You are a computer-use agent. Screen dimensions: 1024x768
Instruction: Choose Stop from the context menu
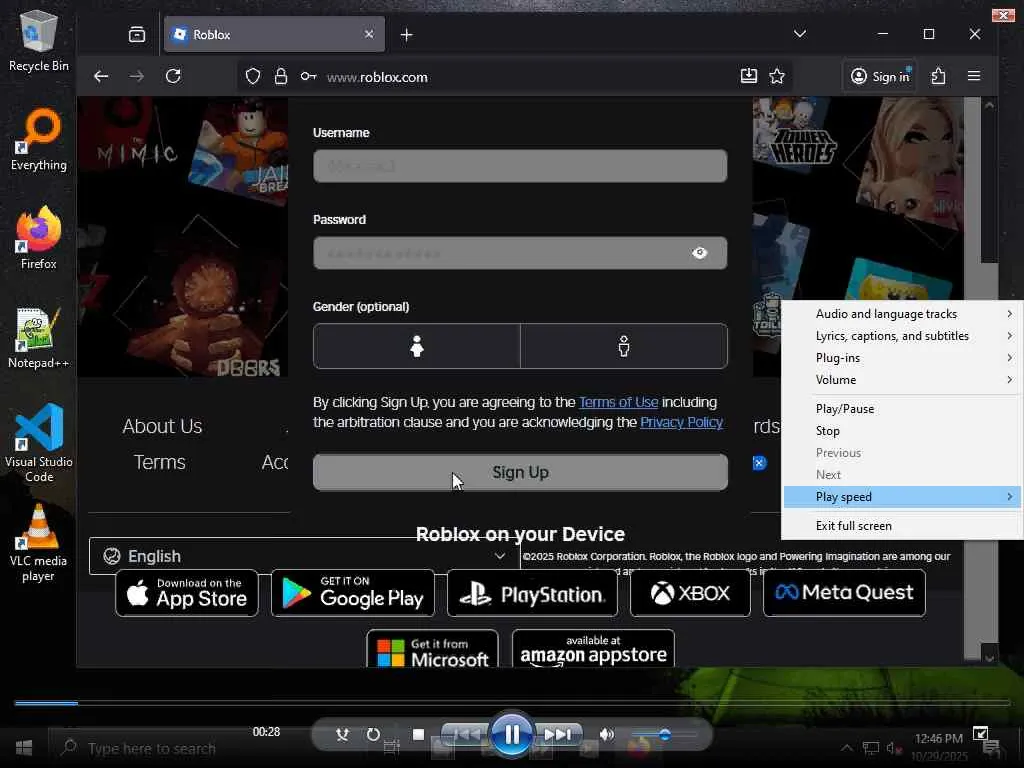902,431
